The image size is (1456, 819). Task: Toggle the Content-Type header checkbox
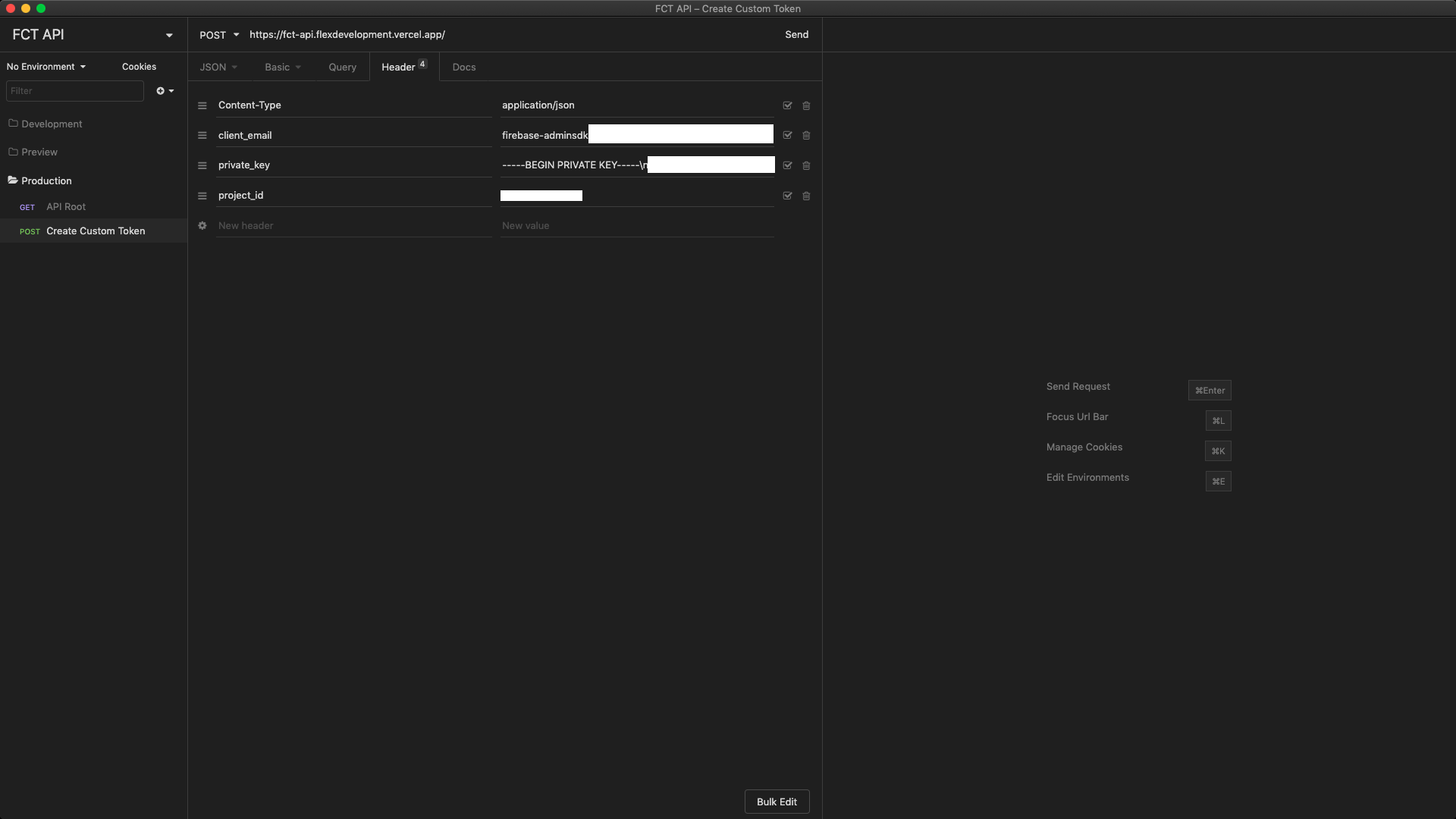787,105
